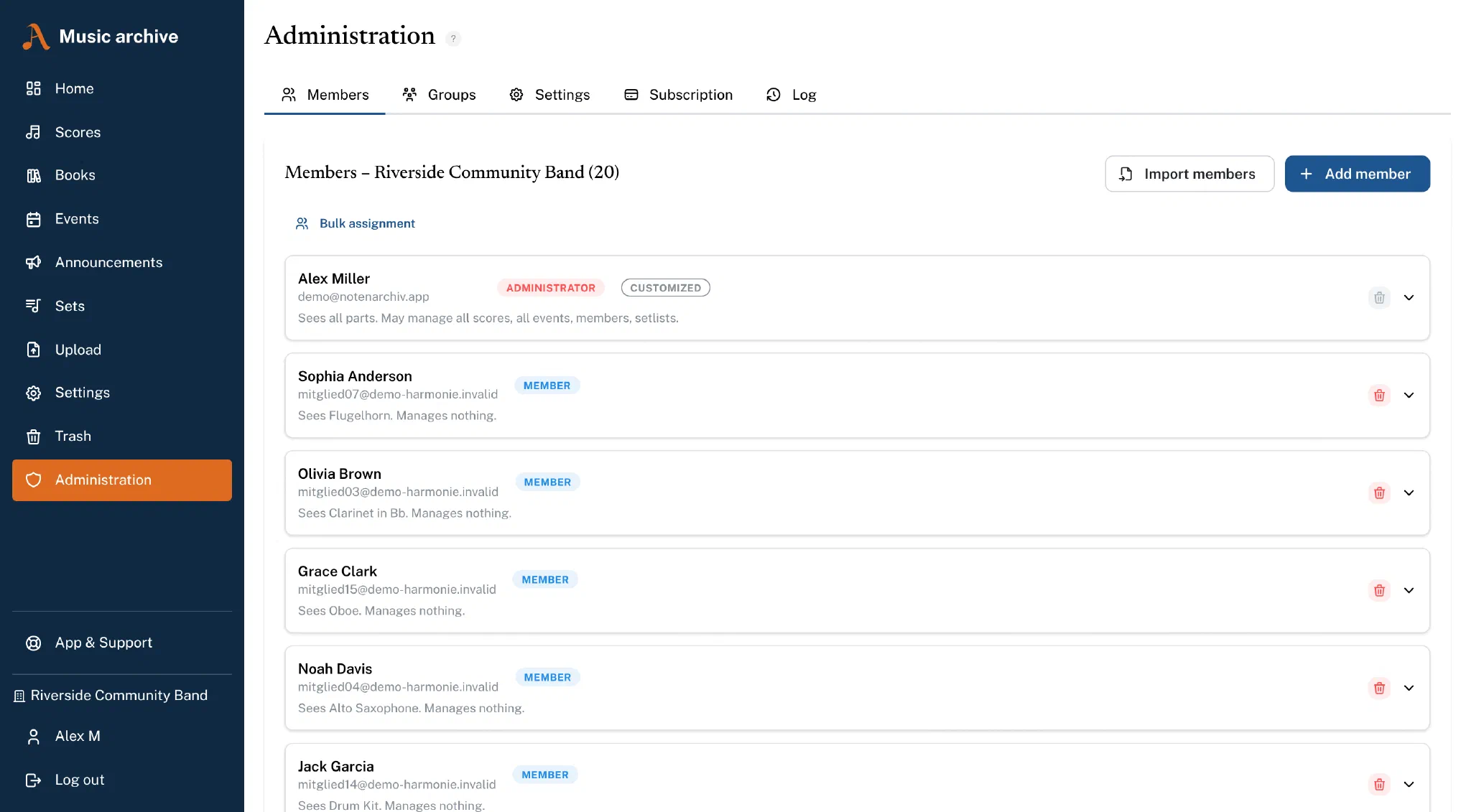This screenshot has height=812, width=1471.
Task: Delete Grace Clark with trash icon
Action: click(x=1379, y=590)
